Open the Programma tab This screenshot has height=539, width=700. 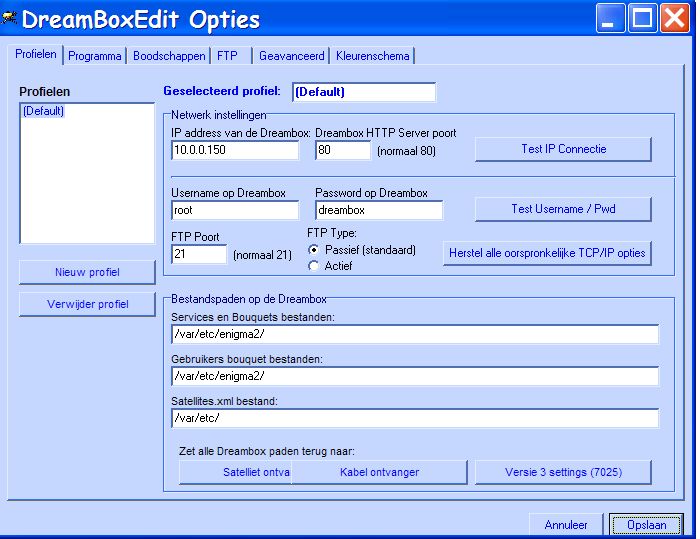pos(95,56)
